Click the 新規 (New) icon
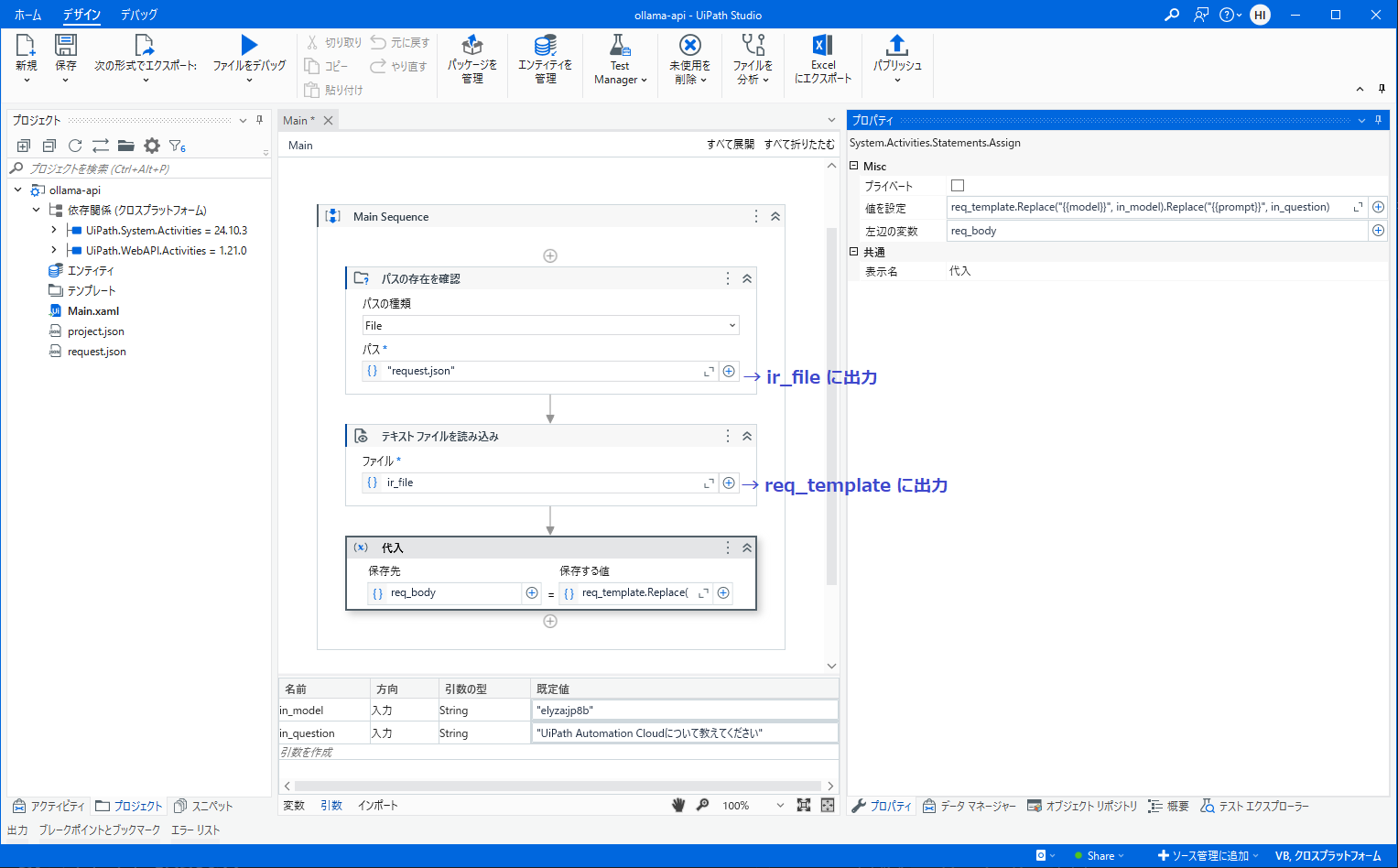 click(26, 46)
